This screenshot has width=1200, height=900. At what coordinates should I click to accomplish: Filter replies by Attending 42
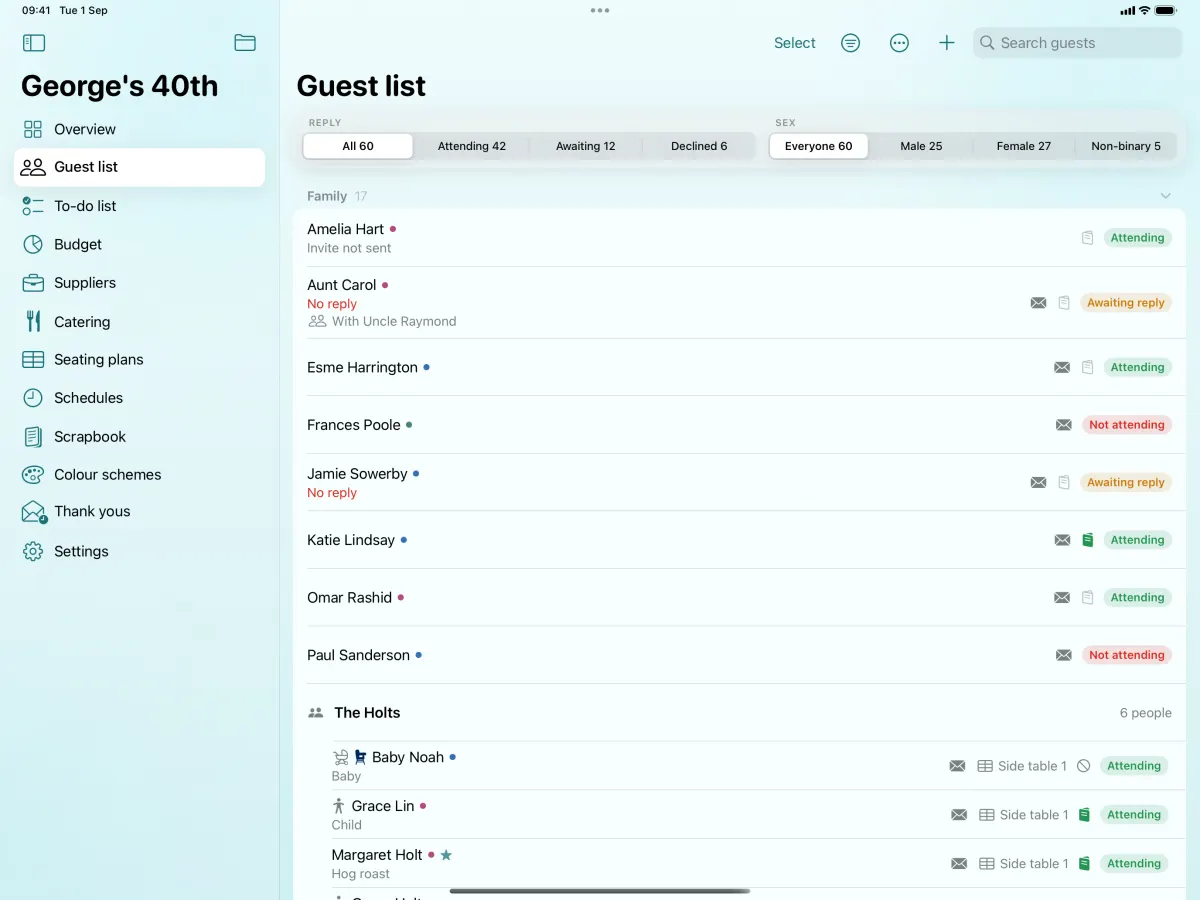472,146
